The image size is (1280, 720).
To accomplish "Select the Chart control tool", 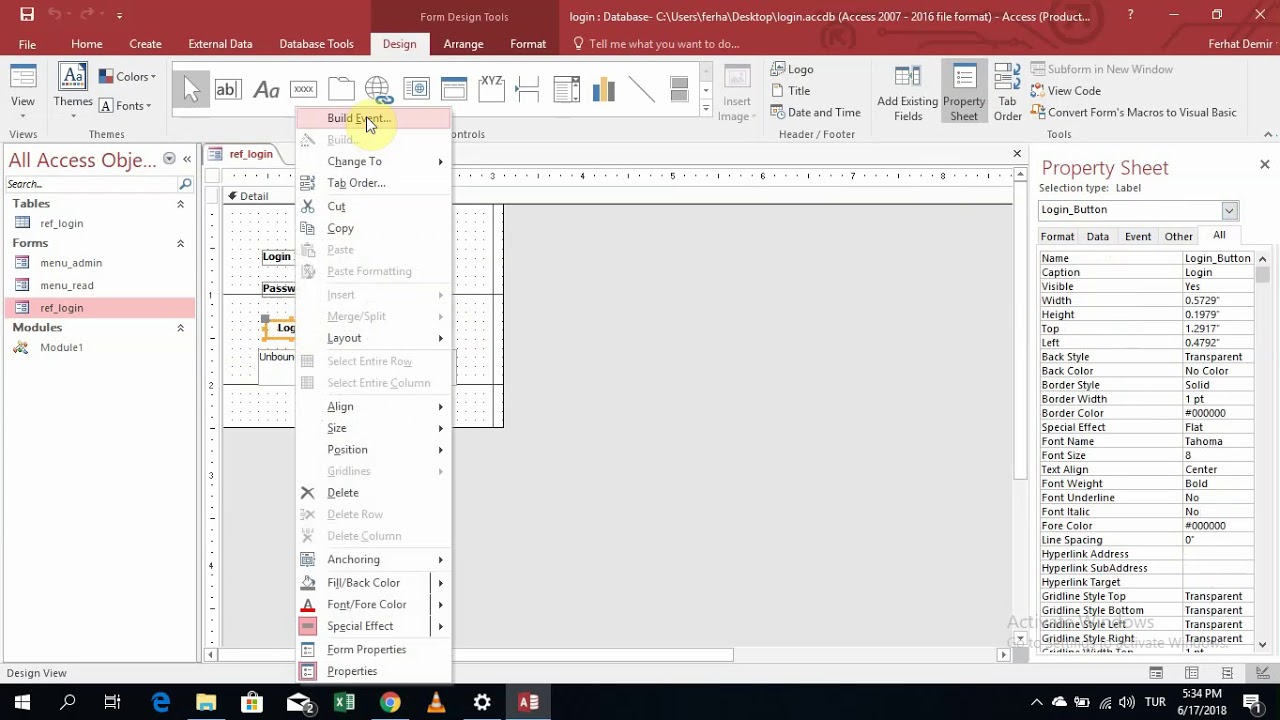I will coord(603,89).
